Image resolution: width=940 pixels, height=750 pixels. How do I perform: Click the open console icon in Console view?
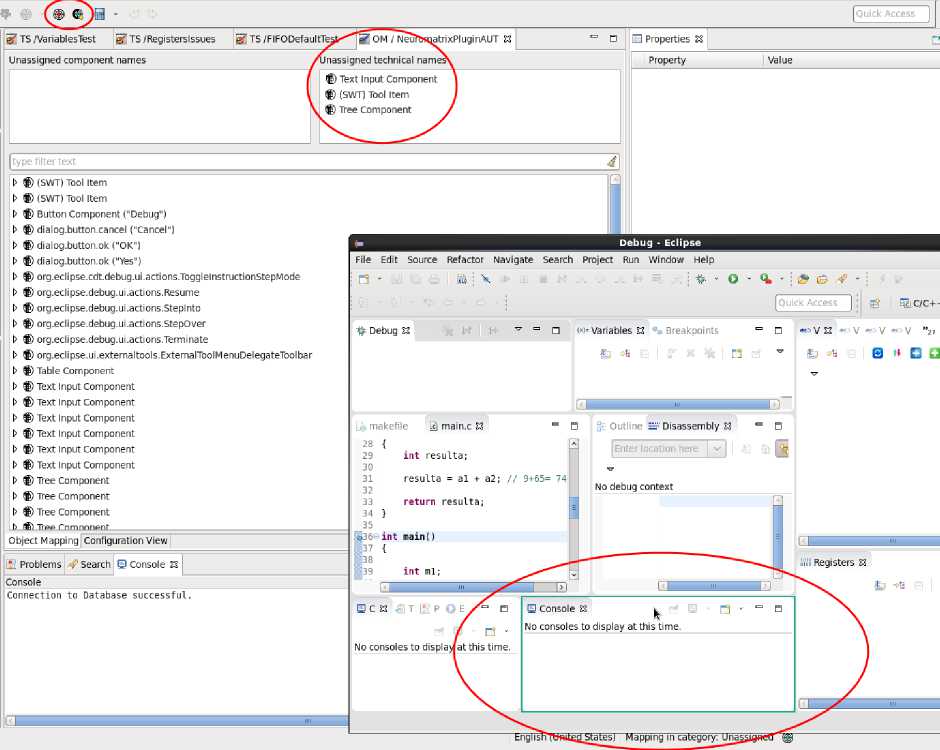click(x=725, y=608)
